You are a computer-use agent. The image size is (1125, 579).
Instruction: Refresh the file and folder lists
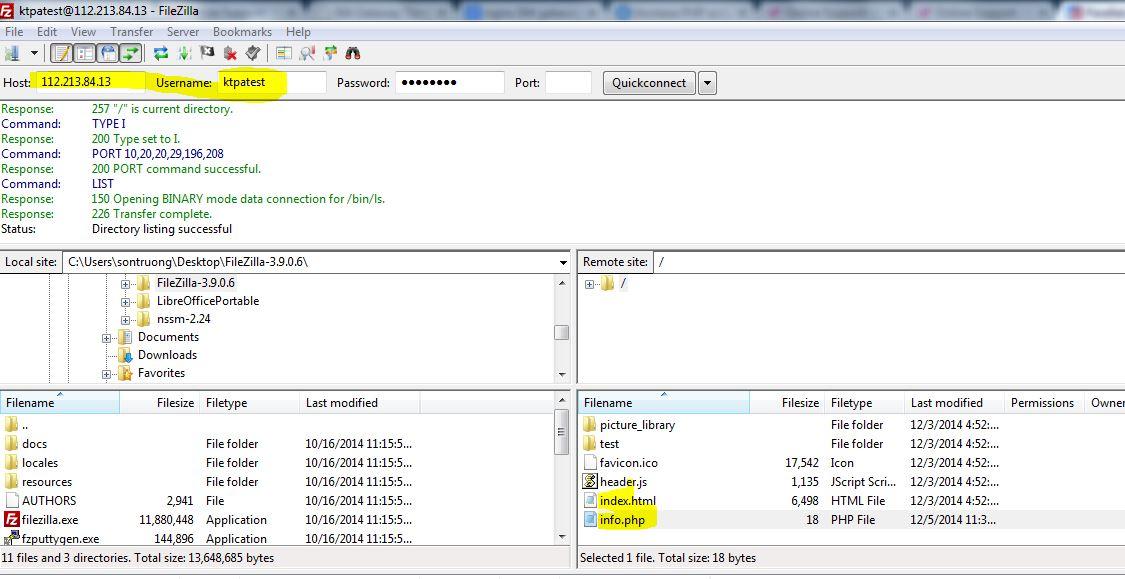pos(161,53)
